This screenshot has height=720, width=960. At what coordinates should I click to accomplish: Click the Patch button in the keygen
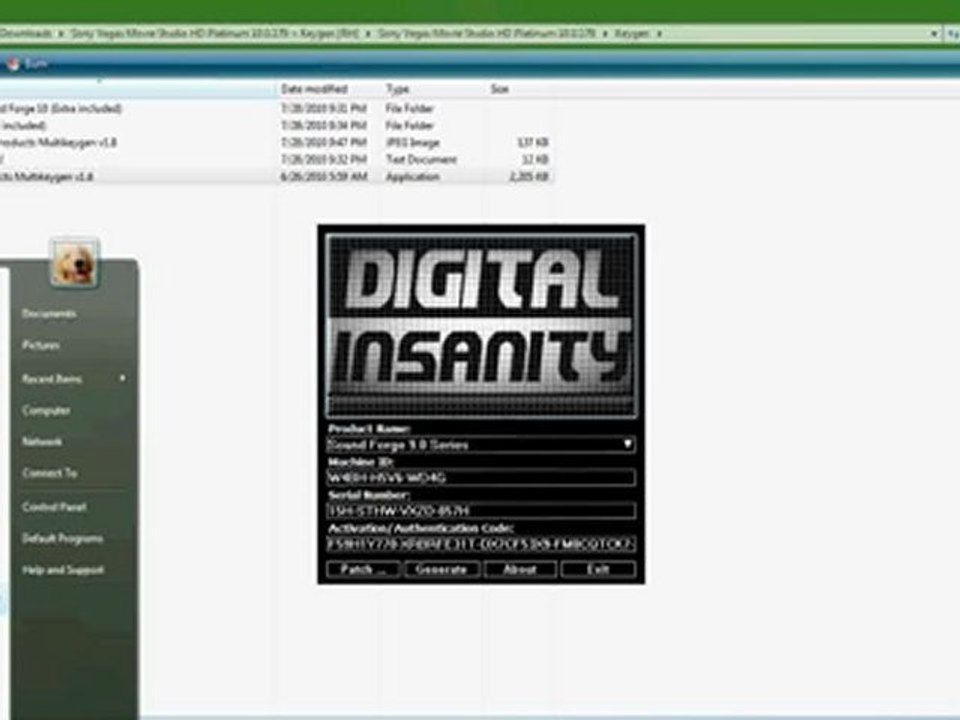(x=363, y=569)
